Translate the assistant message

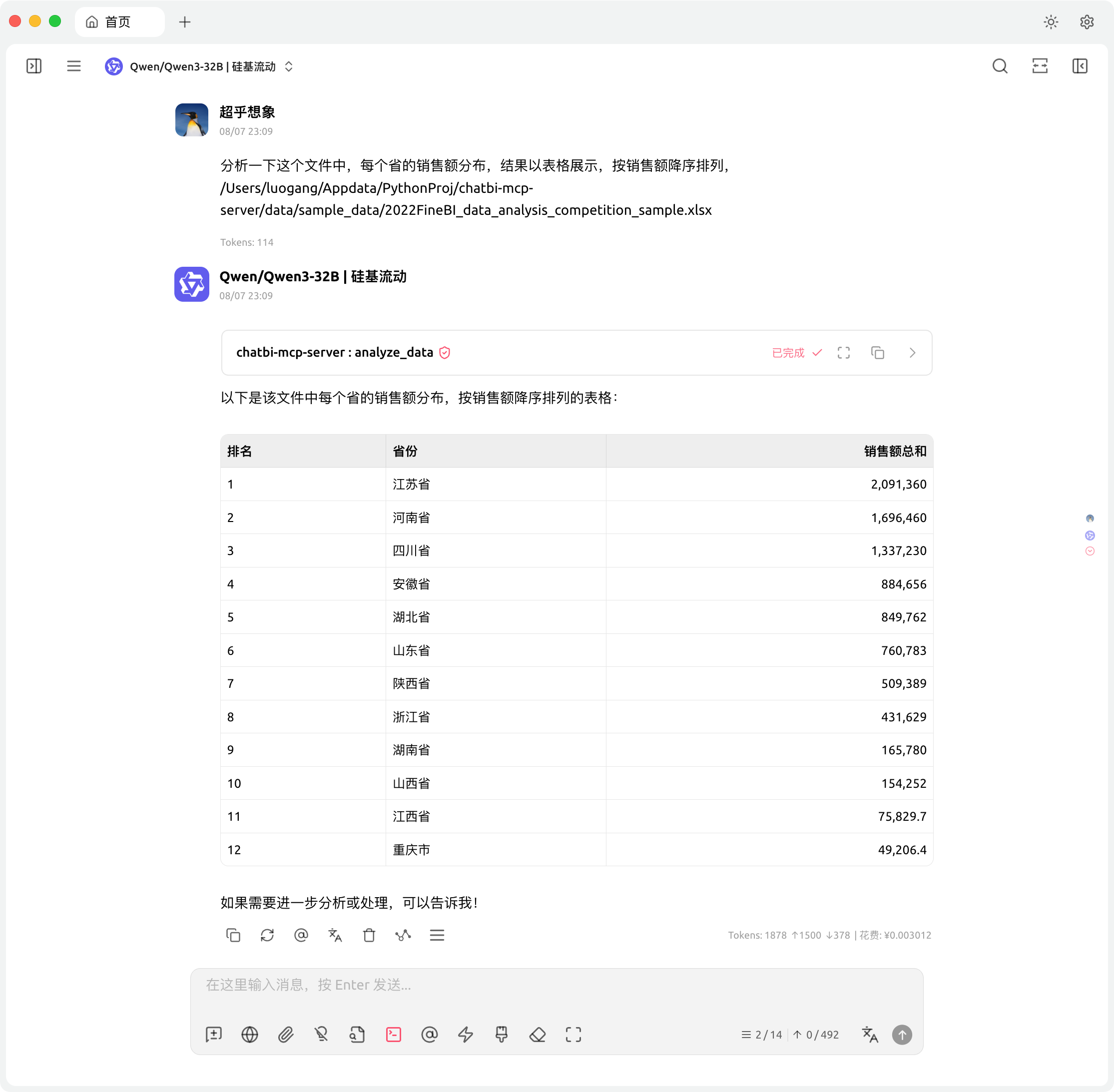tap(335, 935)
